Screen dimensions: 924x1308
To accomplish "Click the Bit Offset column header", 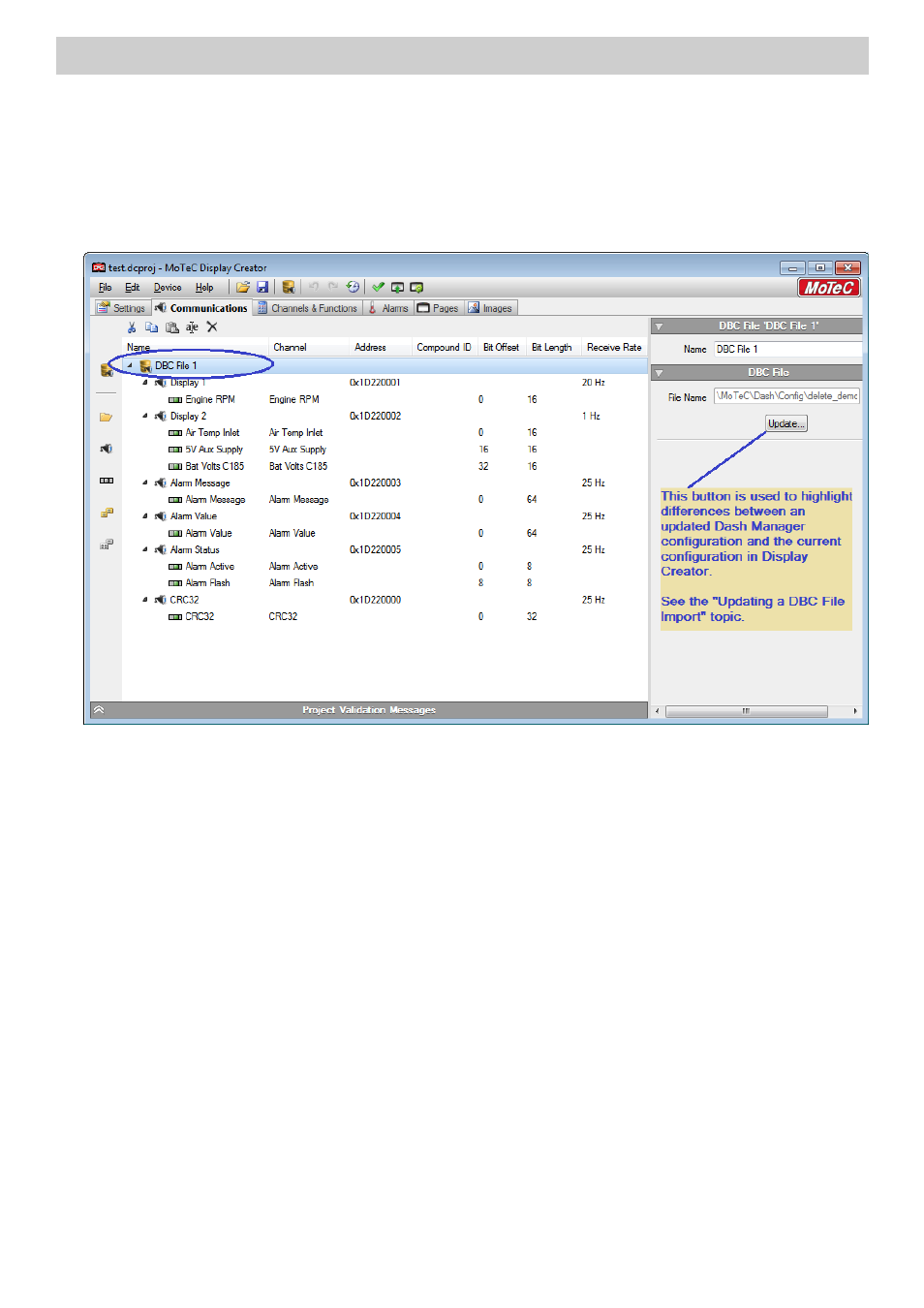I will 501,347.
